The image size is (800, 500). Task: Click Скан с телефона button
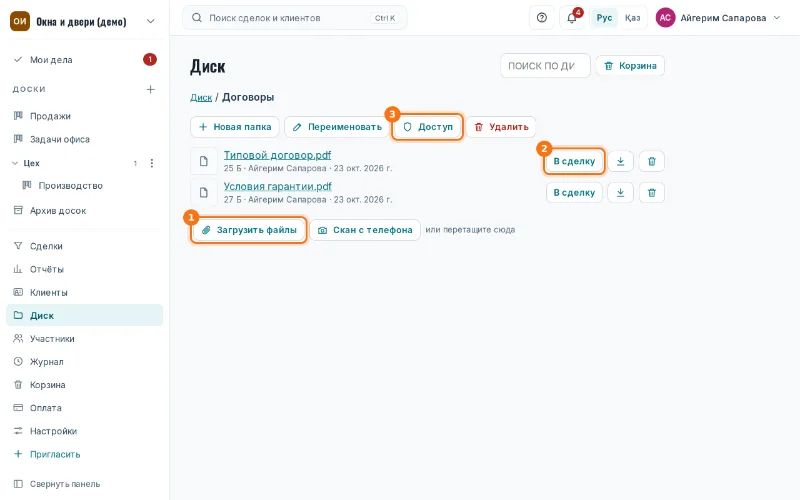(x=365, y=230)
